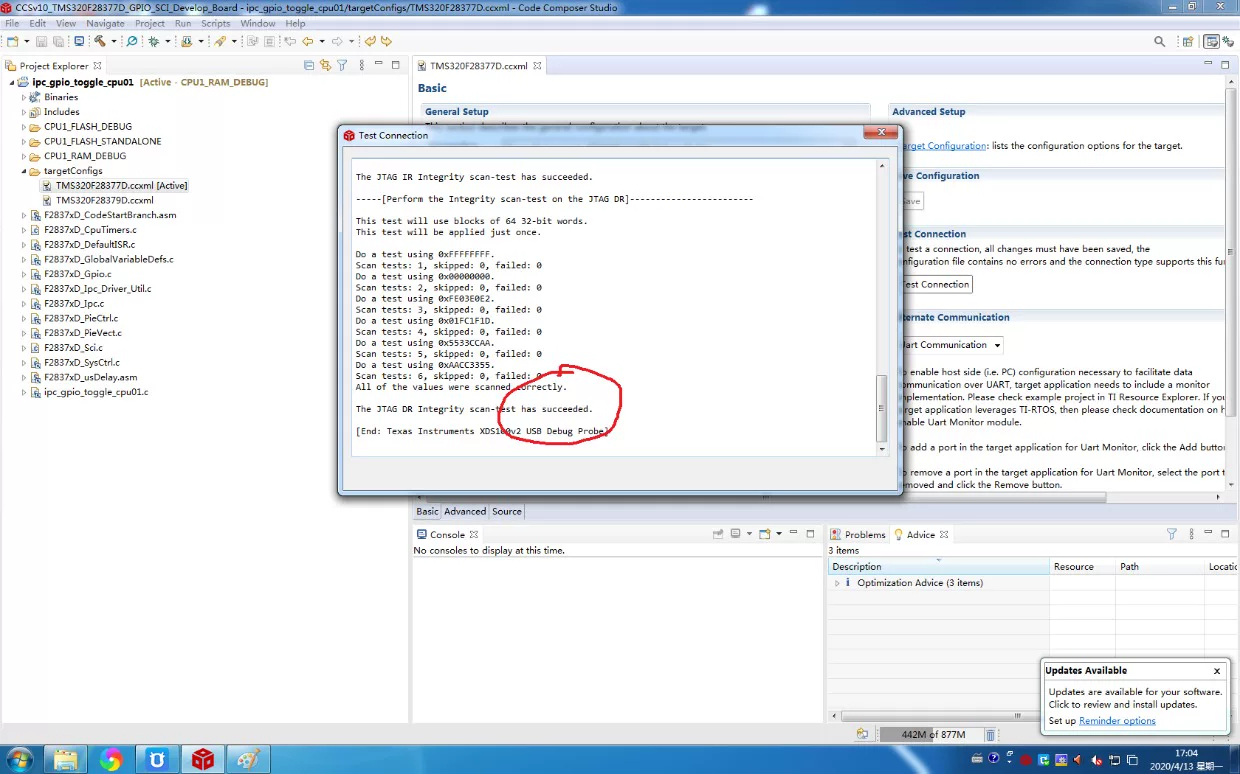Open the Scripts menu
Viewport: 1240px width, 774px height.
click(216, 23)
